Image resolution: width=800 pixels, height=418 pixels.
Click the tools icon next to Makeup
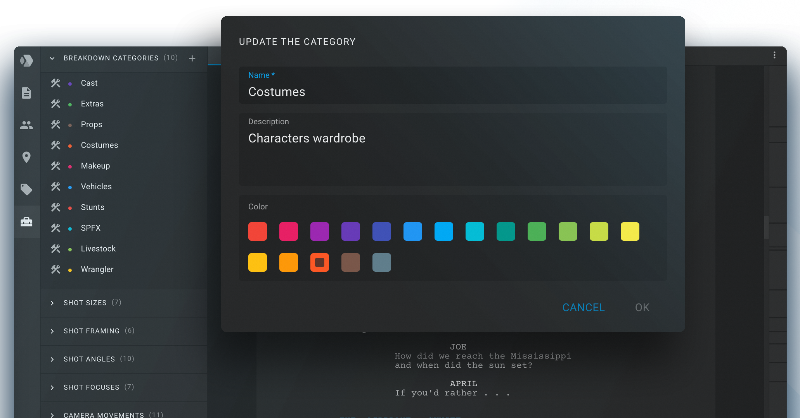(x=56, y=165)
